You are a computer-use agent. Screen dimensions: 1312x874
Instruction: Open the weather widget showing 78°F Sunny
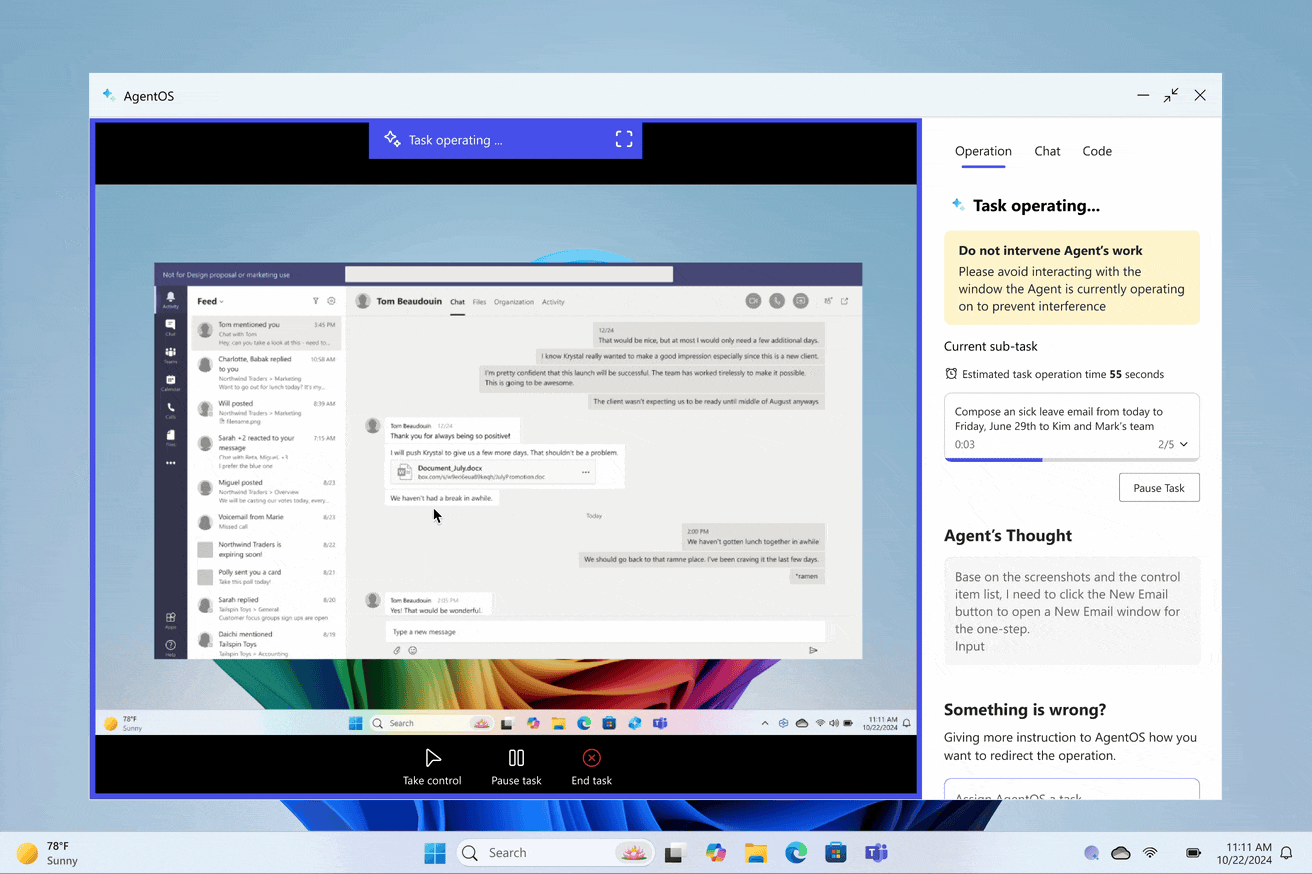coord(47,853)
